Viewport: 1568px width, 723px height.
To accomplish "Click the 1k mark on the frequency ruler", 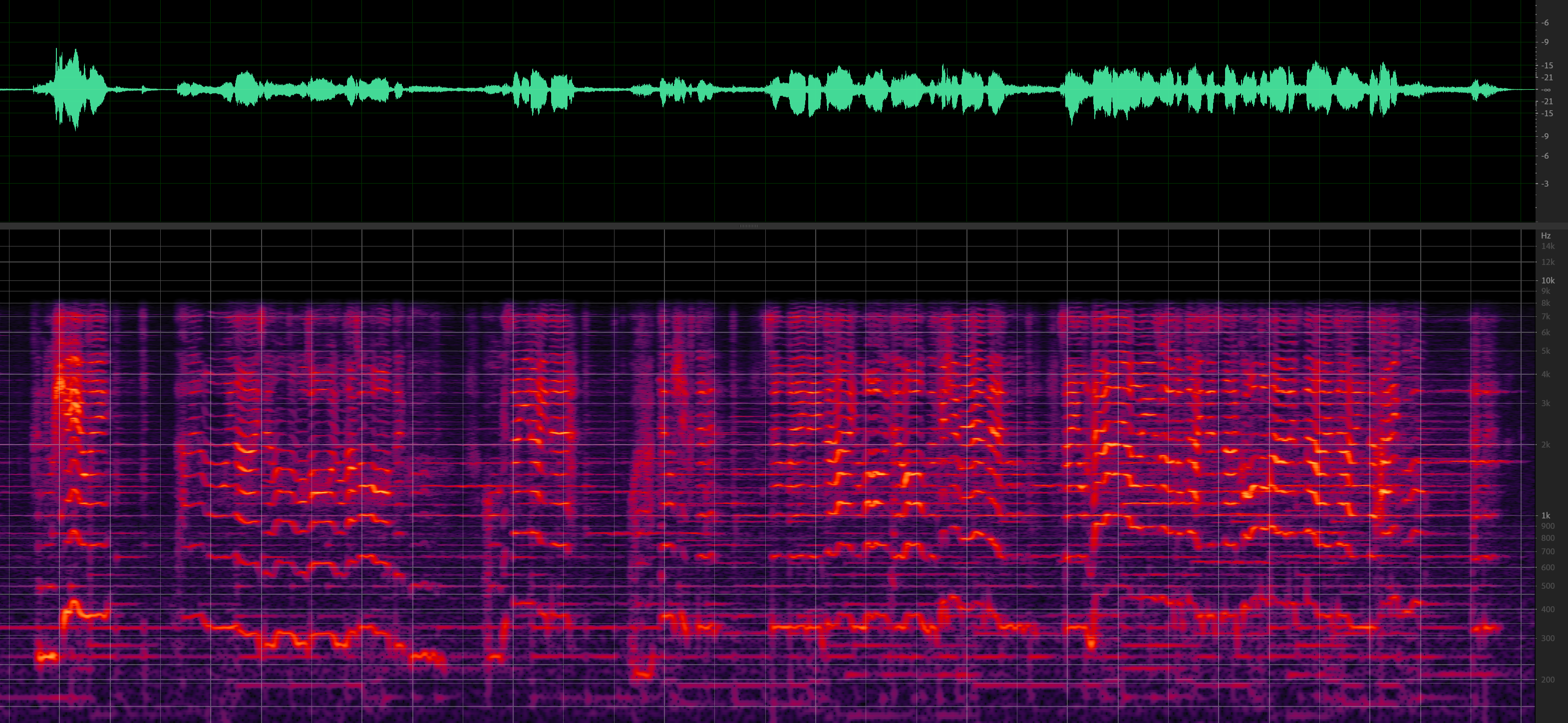I will (1546, 515).
